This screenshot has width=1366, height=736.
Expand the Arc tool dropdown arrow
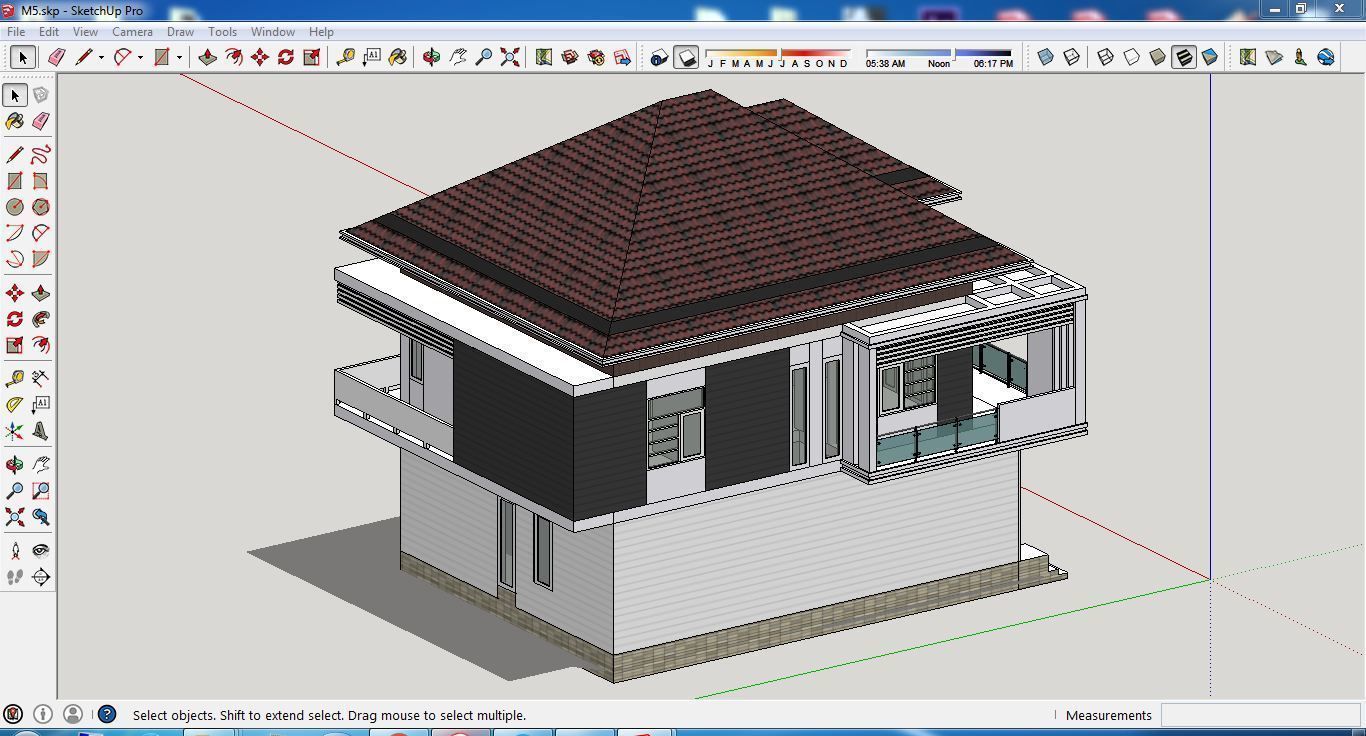(x=140, y=58)
